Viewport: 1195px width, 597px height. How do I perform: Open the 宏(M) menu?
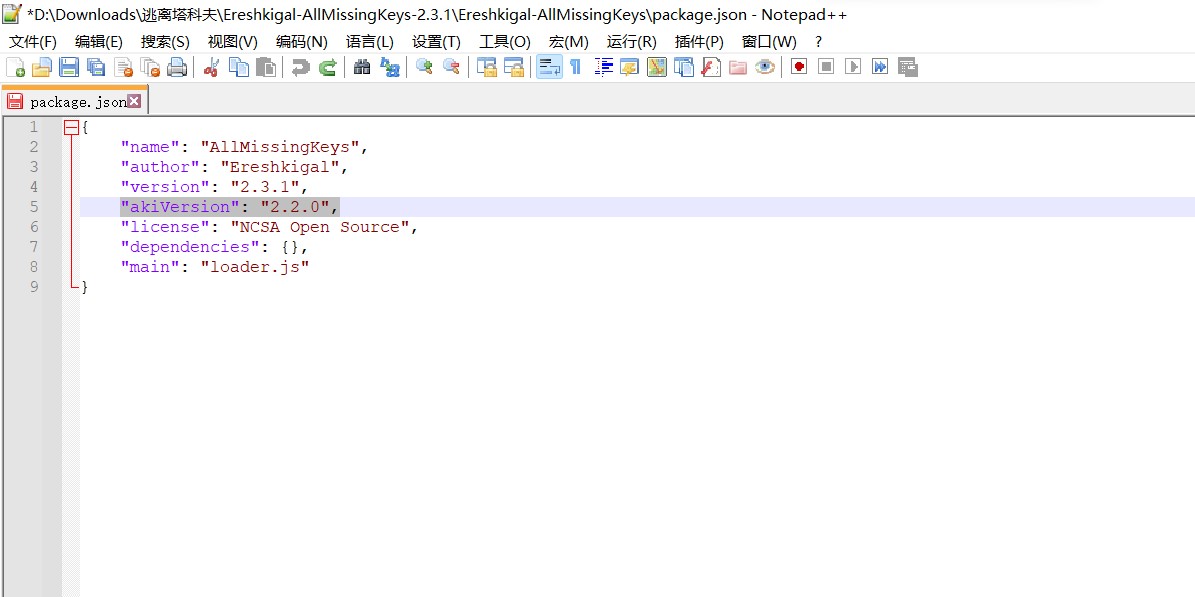[x=569, y=42]
